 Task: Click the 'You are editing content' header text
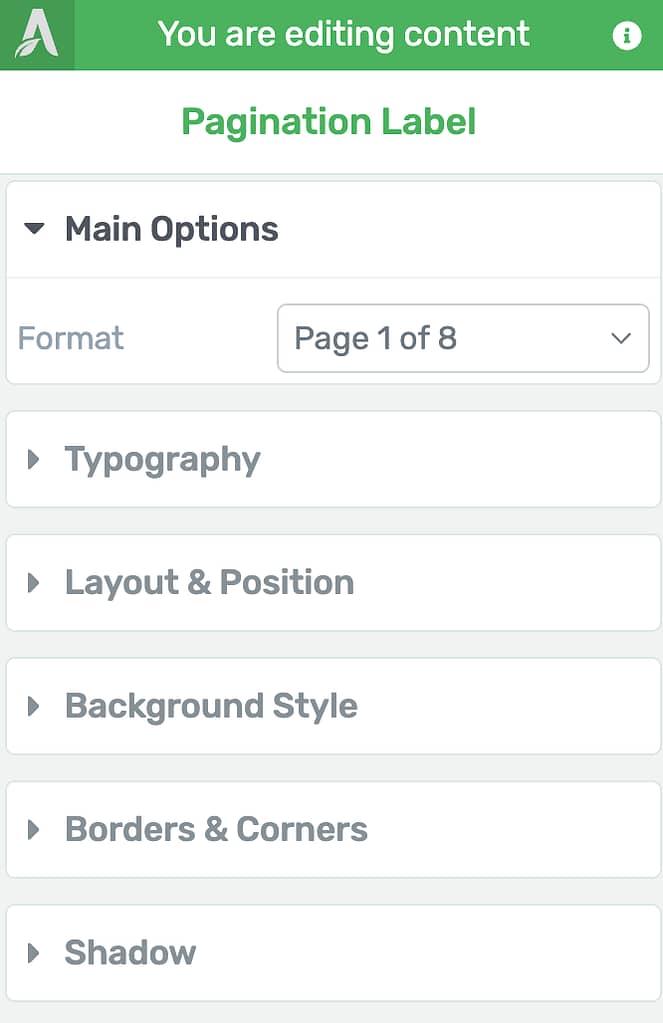[343, 35]
